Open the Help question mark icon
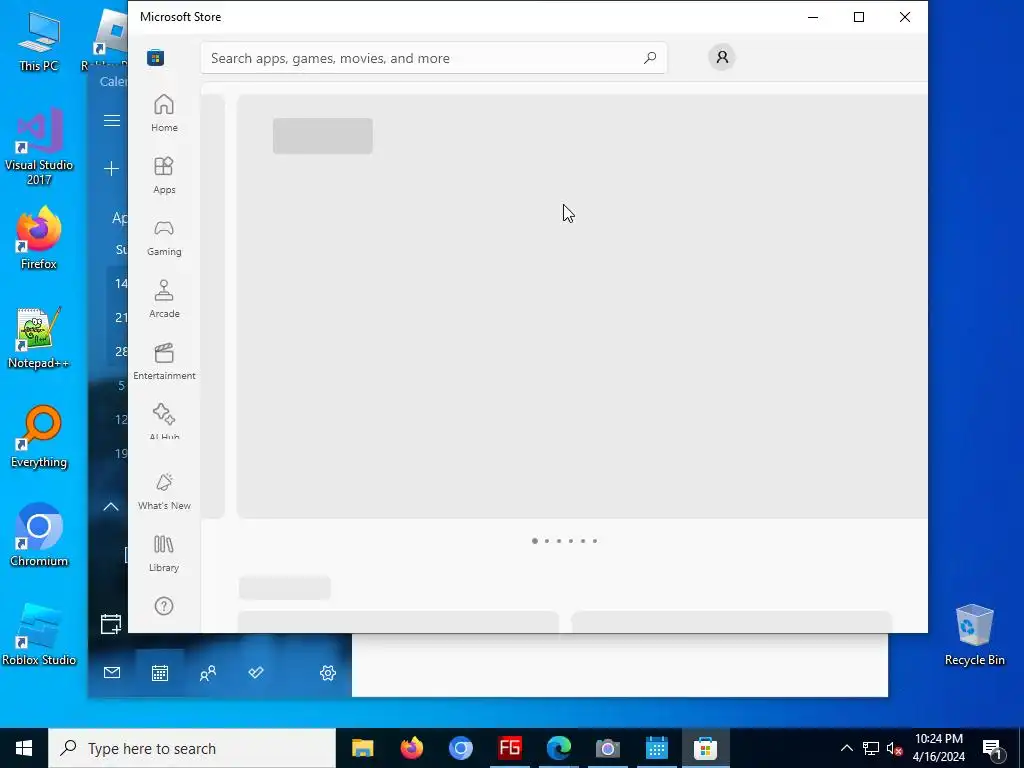The width and height of the screenshot is (1024, 768). click(164, 606)
